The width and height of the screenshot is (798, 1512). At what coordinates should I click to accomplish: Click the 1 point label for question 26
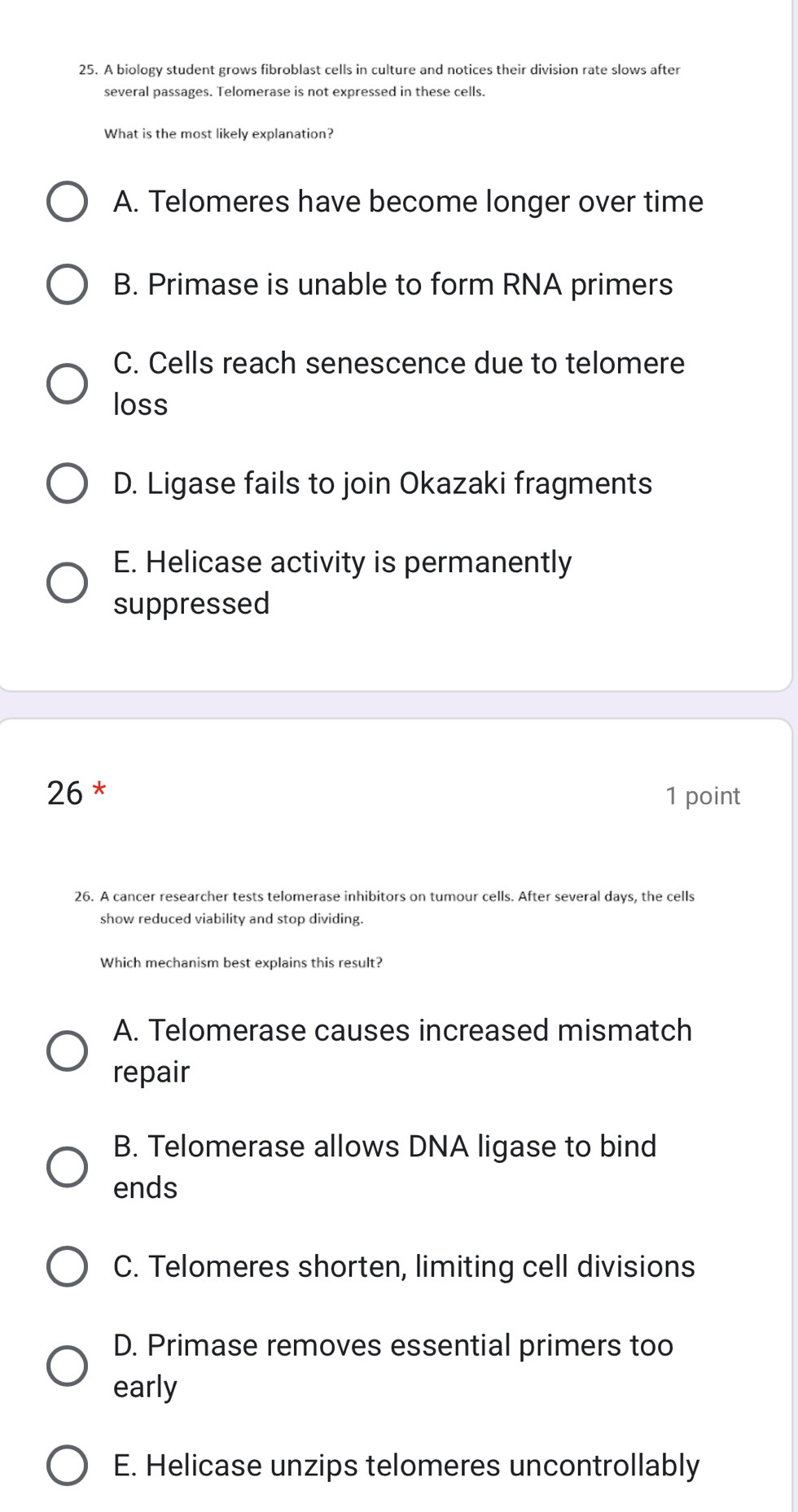[x=702, y=796]
